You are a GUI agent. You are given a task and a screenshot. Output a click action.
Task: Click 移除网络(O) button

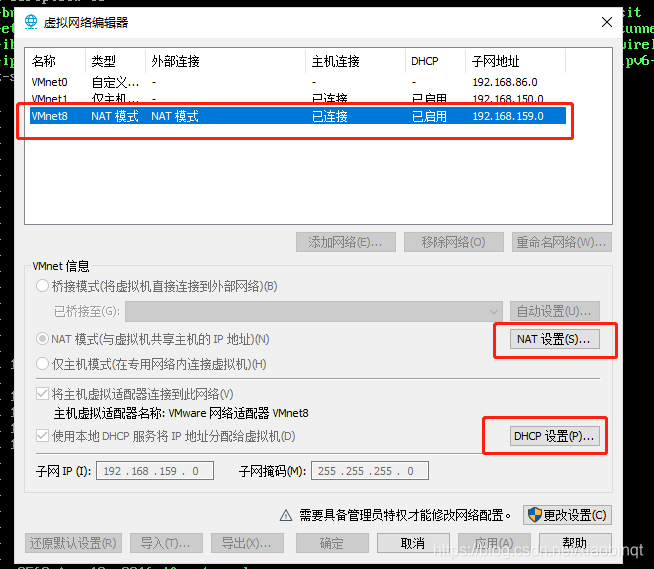(454, 242)
